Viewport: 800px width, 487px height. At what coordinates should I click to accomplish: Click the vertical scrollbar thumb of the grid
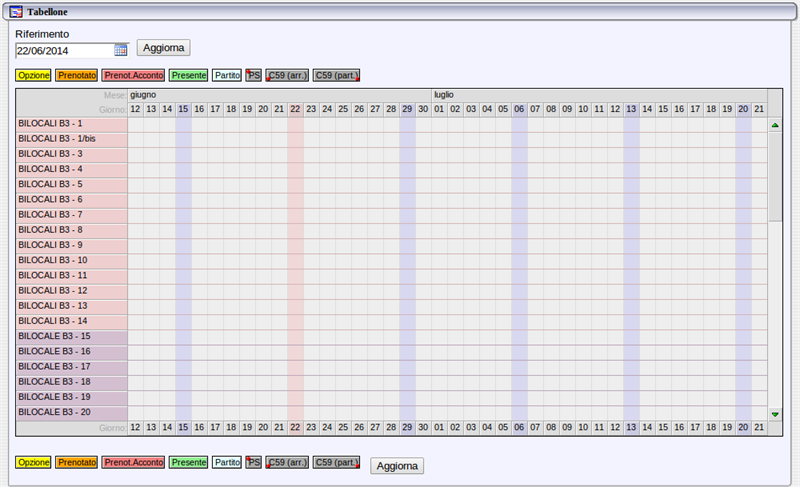tap(775, 175)
